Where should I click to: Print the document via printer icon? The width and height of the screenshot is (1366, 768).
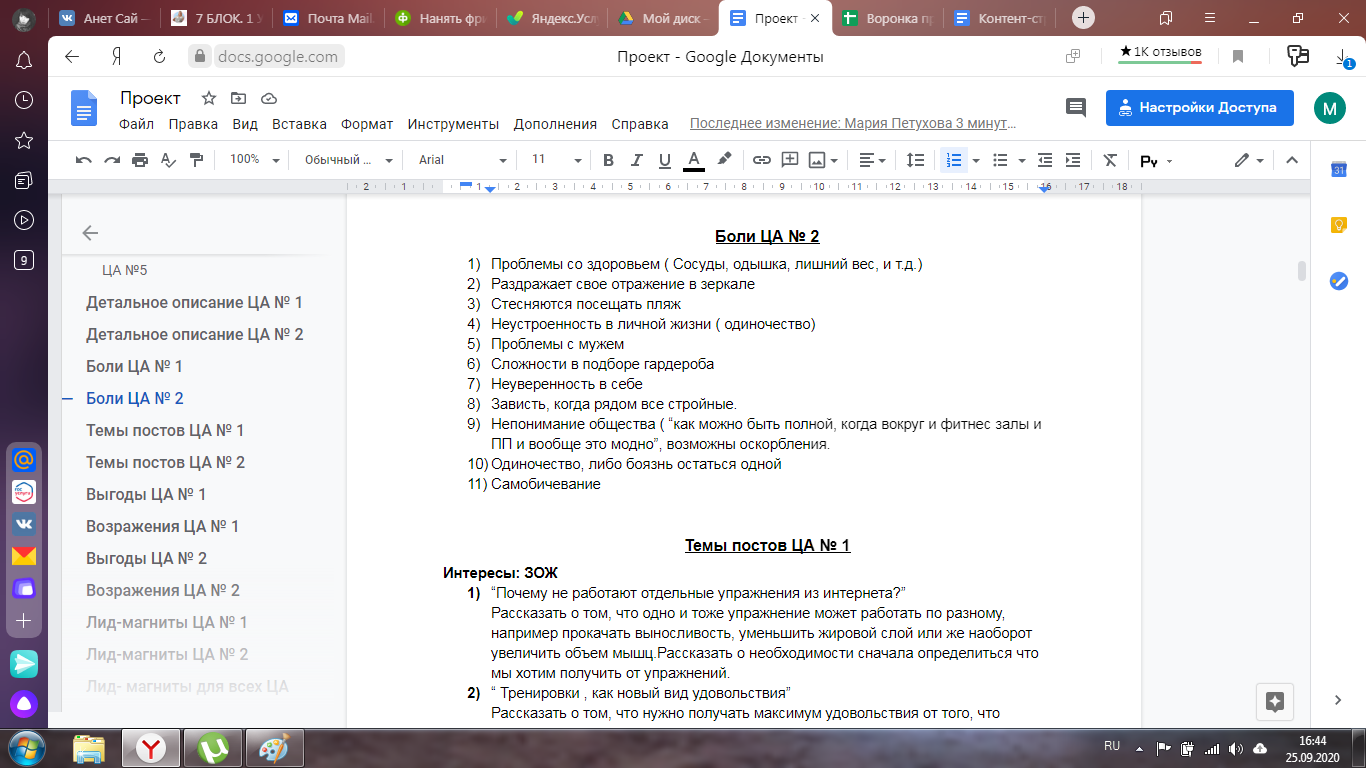coord(140,160)
